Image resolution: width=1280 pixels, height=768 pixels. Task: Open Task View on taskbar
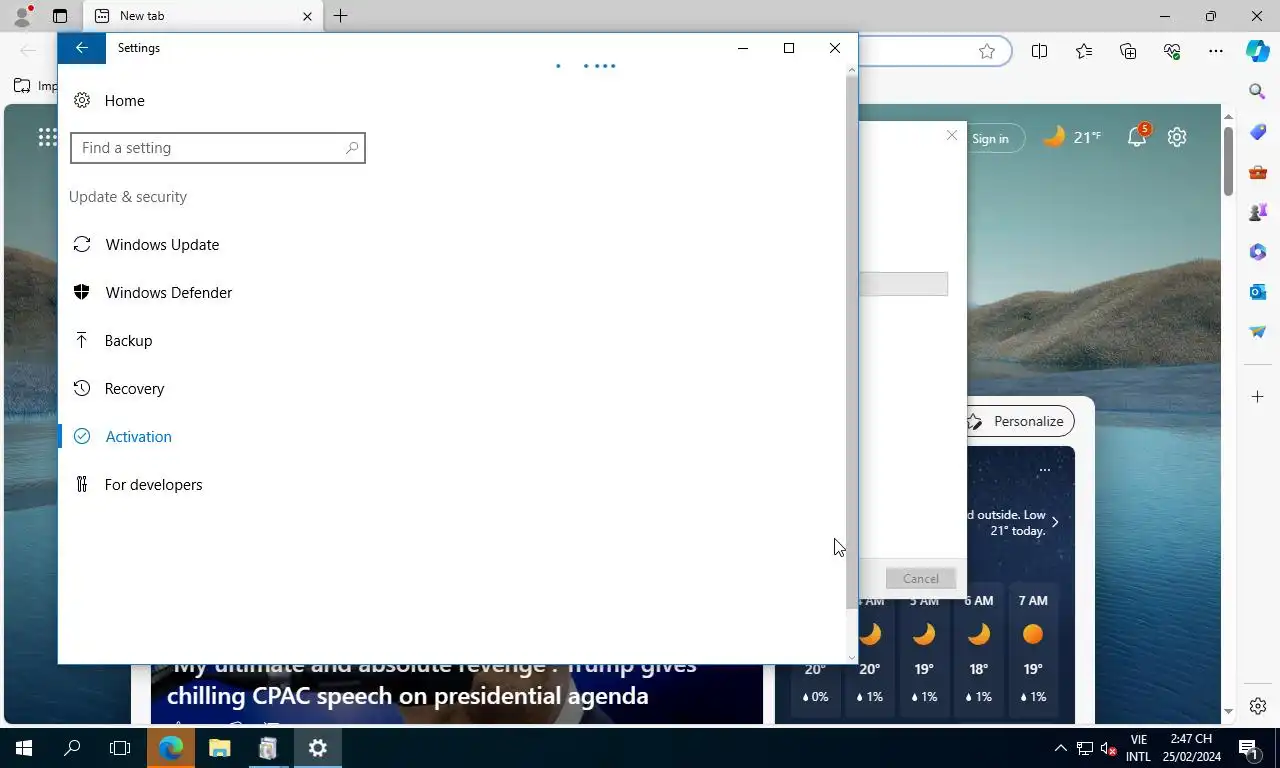(x=120, y=748)
